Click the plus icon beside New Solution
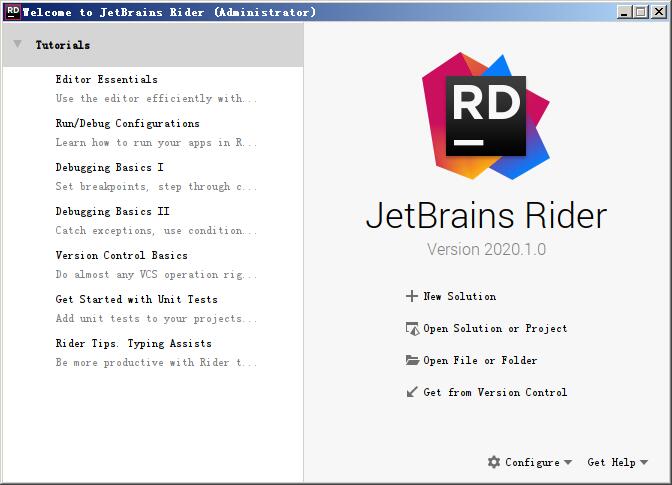Image resolution: width=672 pixels, height=485 pixels. 411,296
